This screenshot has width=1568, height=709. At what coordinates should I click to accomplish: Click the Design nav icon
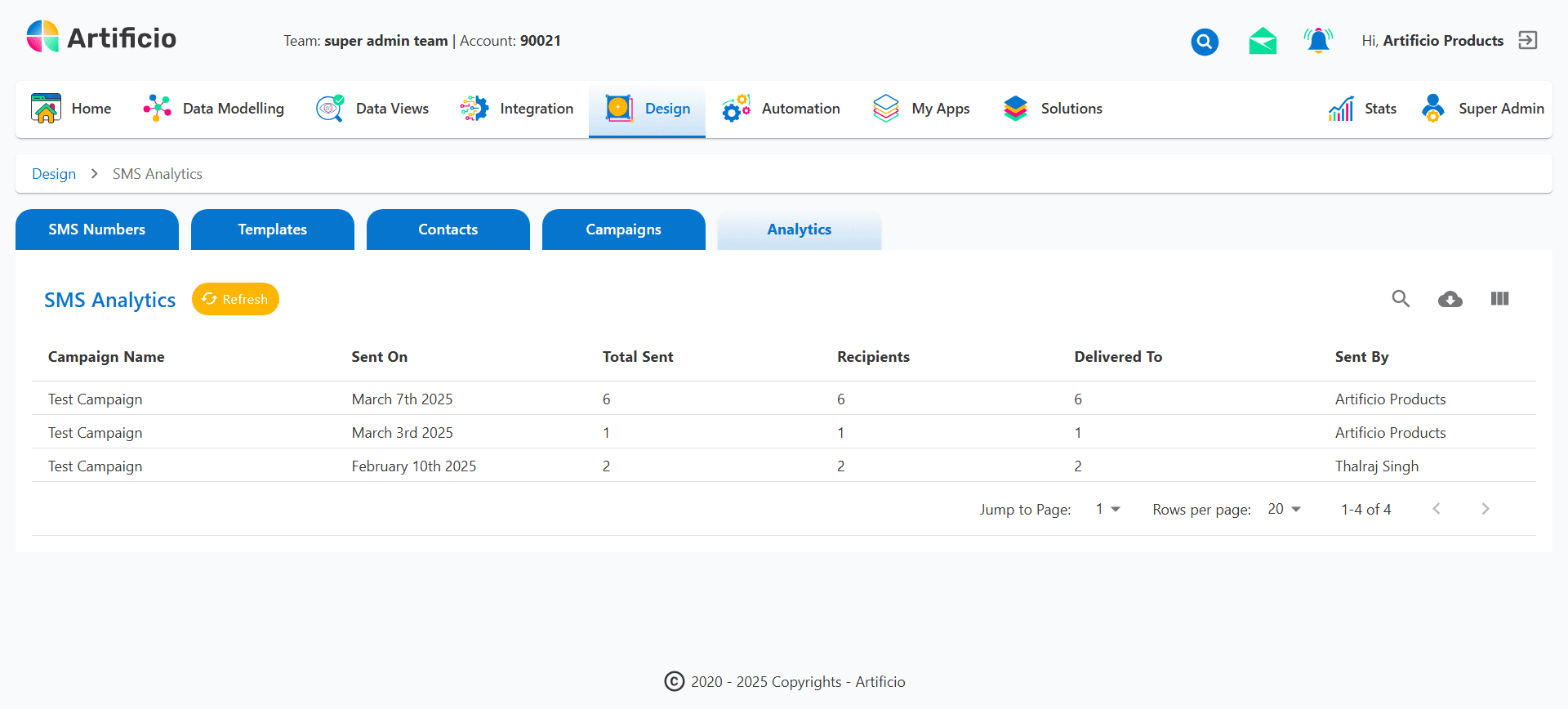(x=619, y=109)
